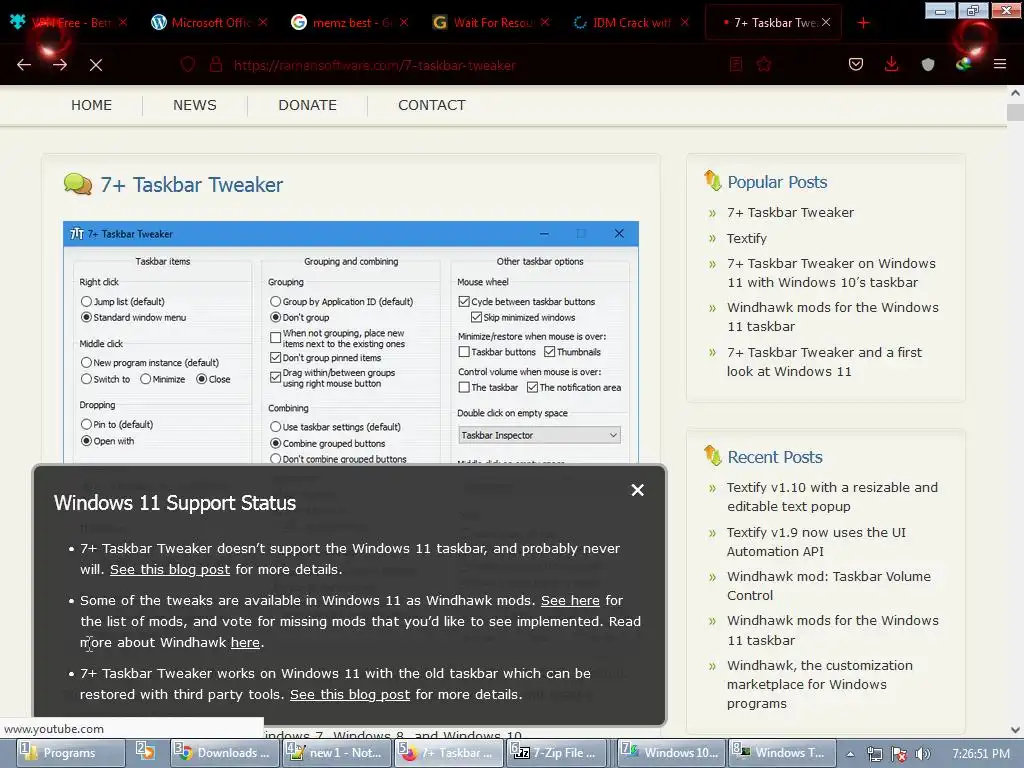Click the padlock site security icon
This screenshot has width=1024, height=768.
tap(216, 65)
